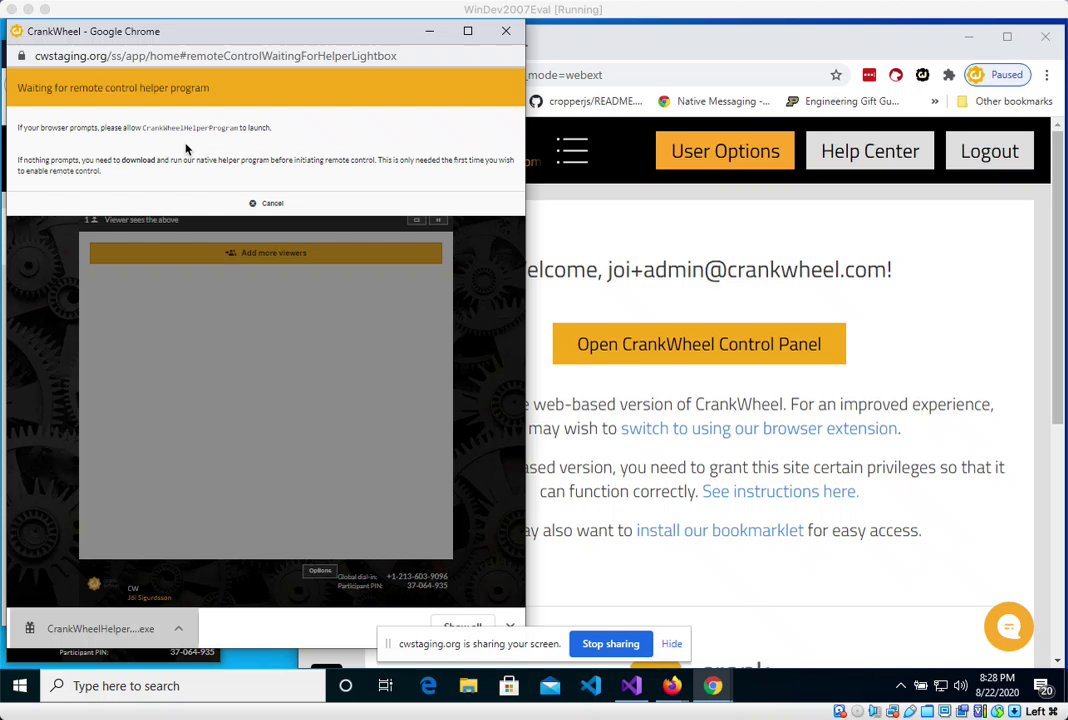Image resolution: width=1068 pixels, height=720 pixels.
Task: Click the black cat-face extension icon
Action: click(x=922, y=75)
